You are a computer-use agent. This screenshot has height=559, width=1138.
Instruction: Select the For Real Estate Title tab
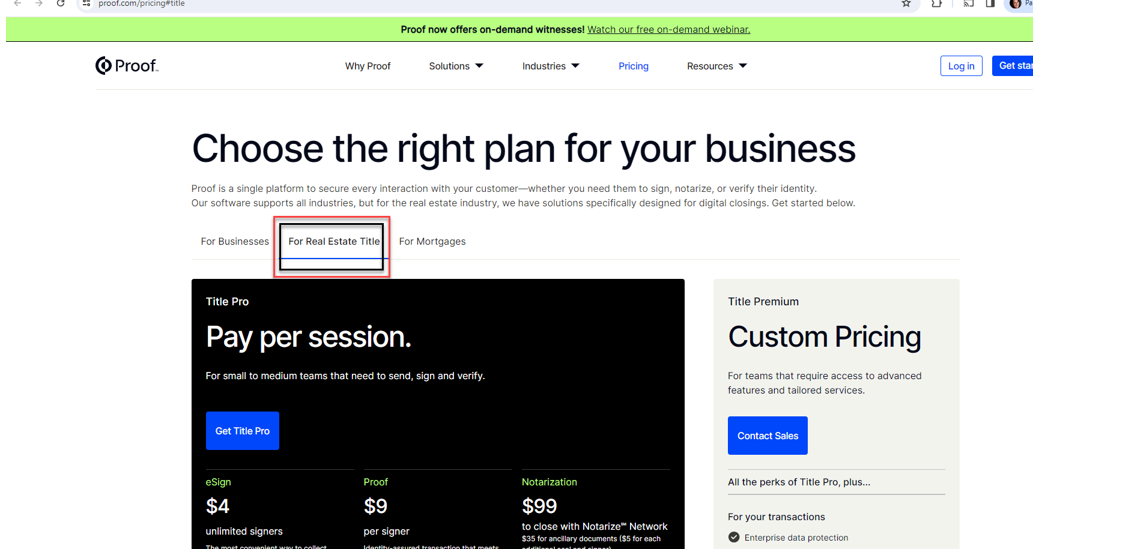coord(334,241)
